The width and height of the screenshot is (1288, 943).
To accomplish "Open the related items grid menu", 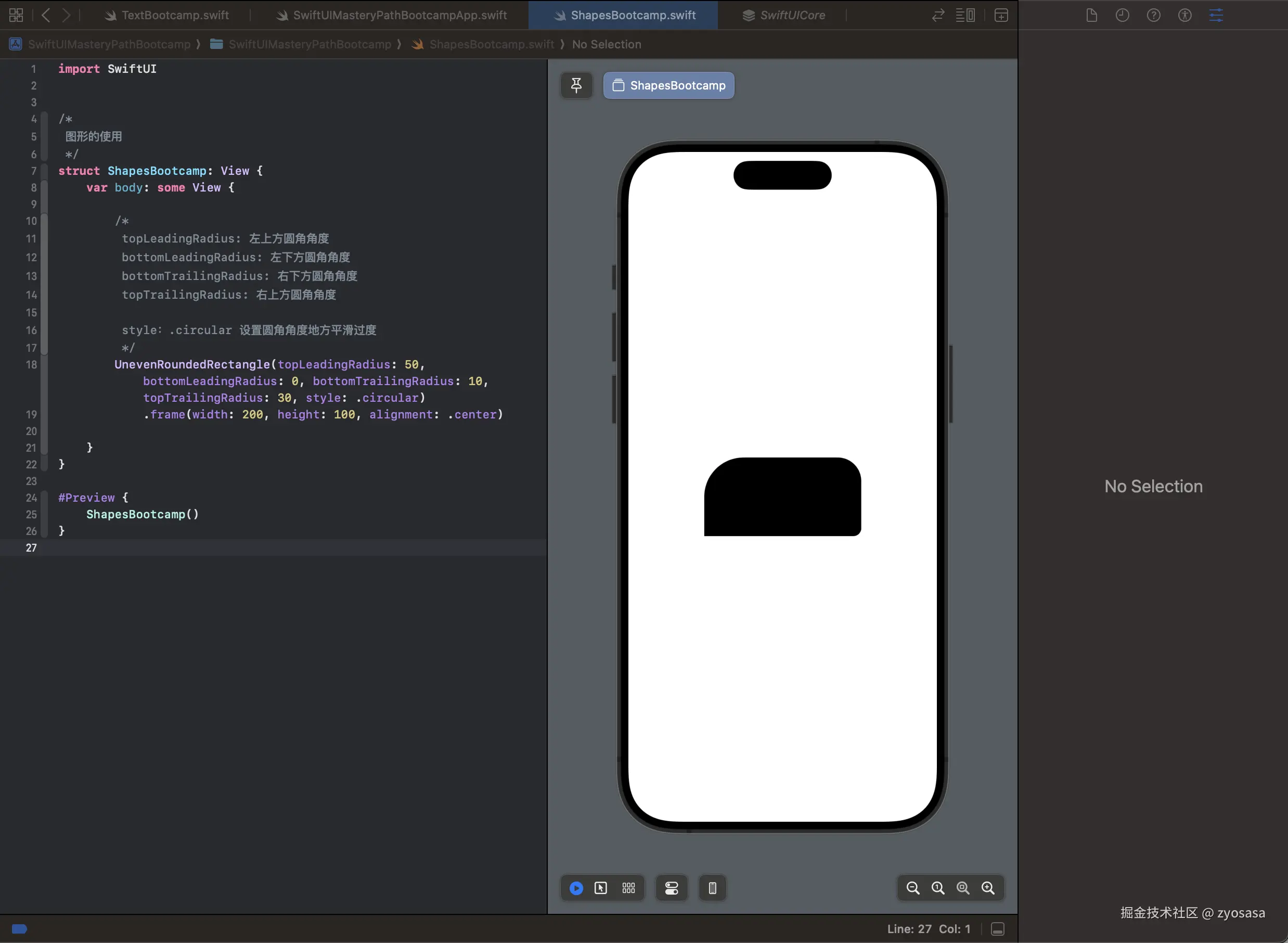I will pos(16,16).
